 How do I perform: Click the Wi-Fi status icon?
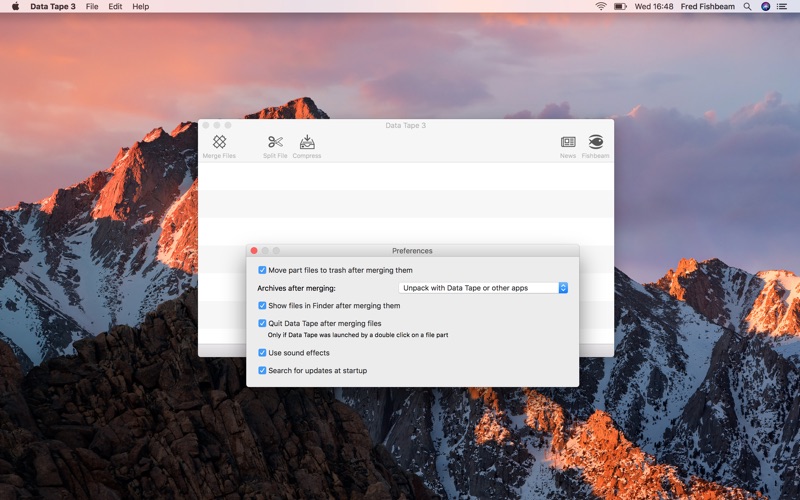[601, 7]
